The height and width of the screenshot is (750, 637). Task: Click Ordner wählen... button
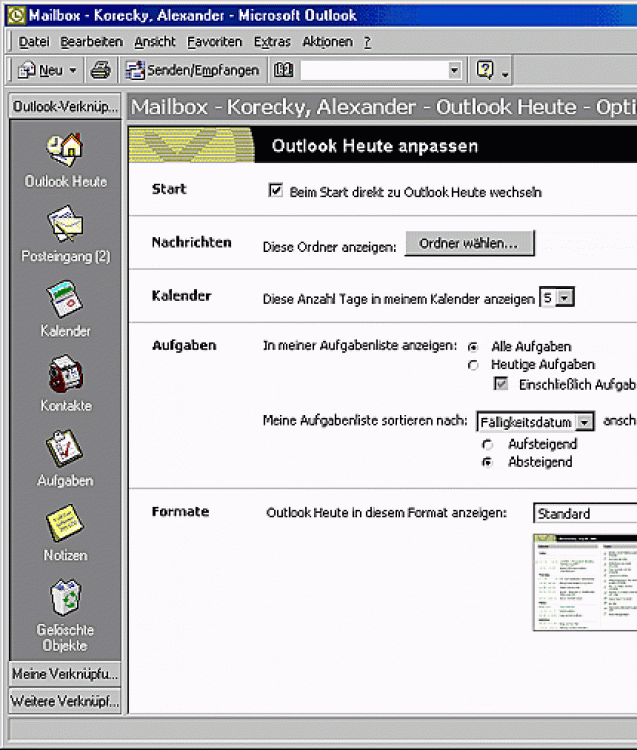pyautogui.click(x=469, y=243)
